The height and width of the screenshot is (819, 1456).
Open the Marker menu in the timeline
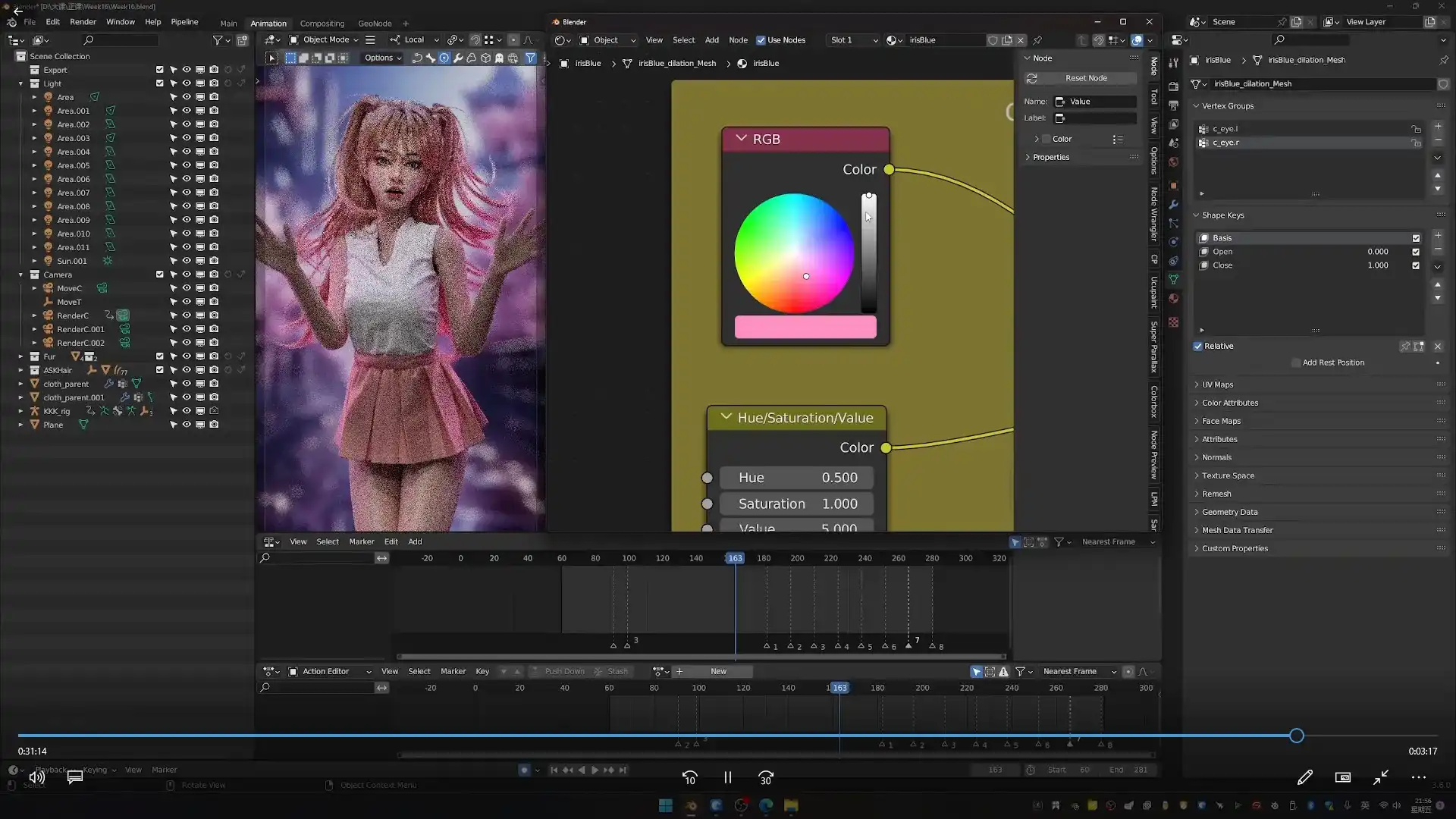click(x=361, y=541)
